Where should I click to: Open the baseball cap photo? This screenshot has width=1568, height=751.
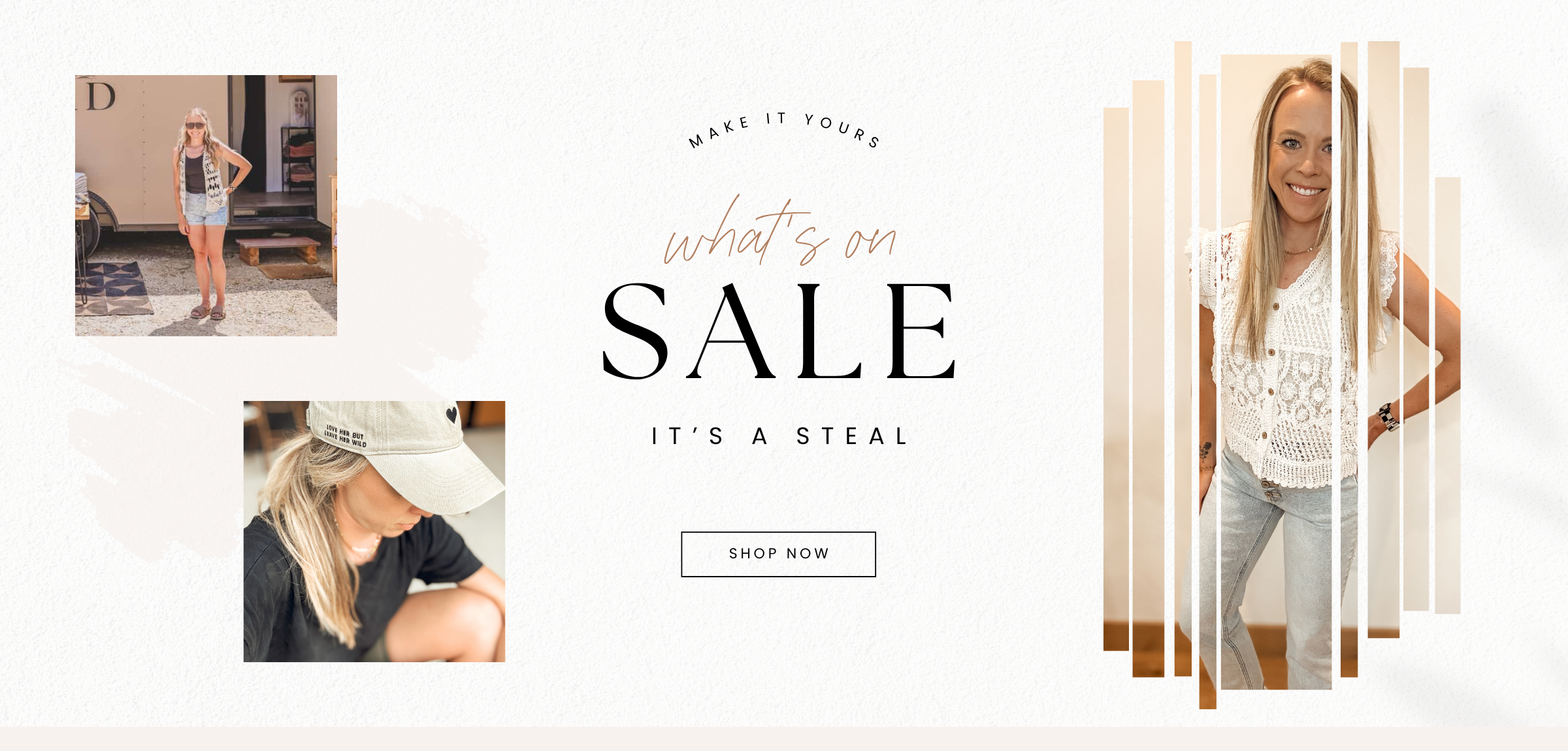[x=374, y=532]
